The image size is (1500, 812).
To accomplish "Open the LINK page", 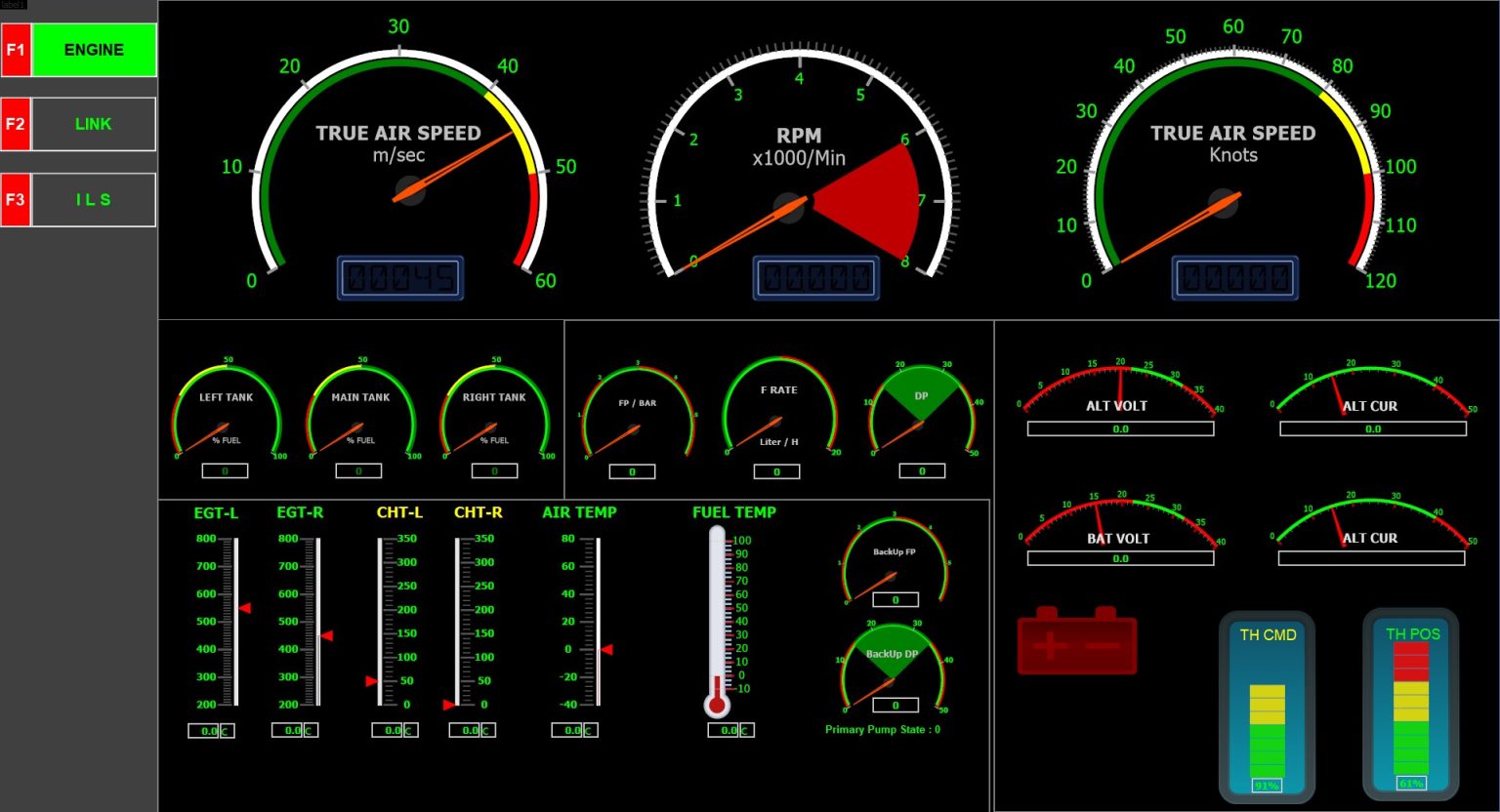I will coord(94,124).
